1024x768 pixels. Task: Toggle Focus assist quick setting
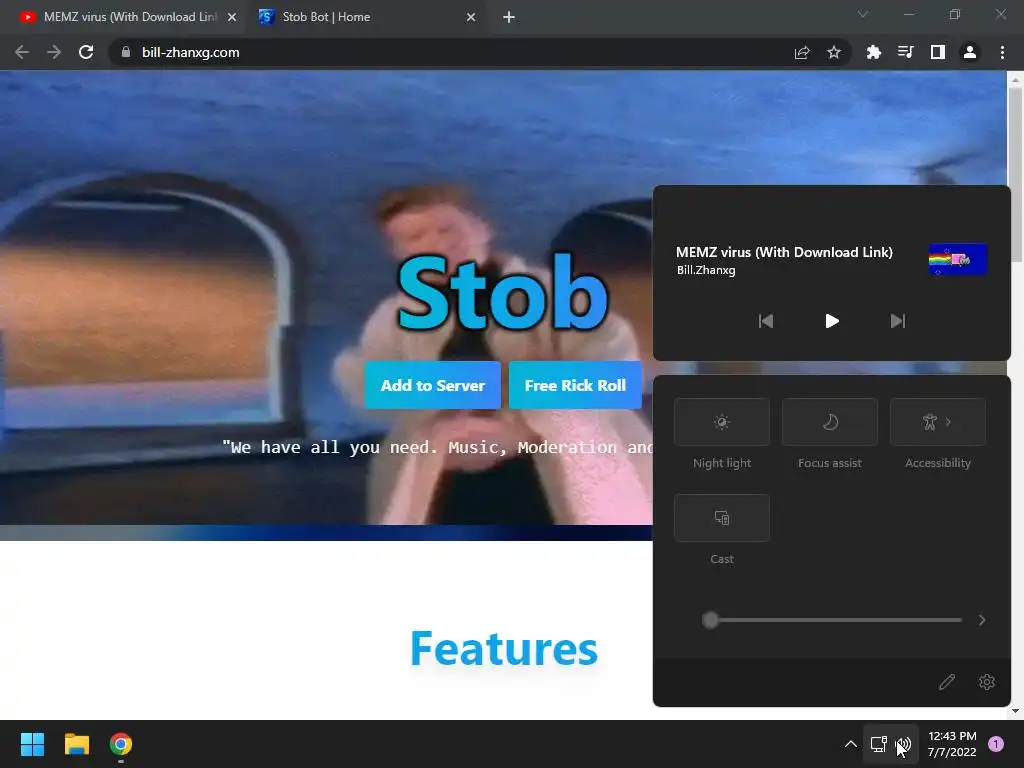point(829,422)
